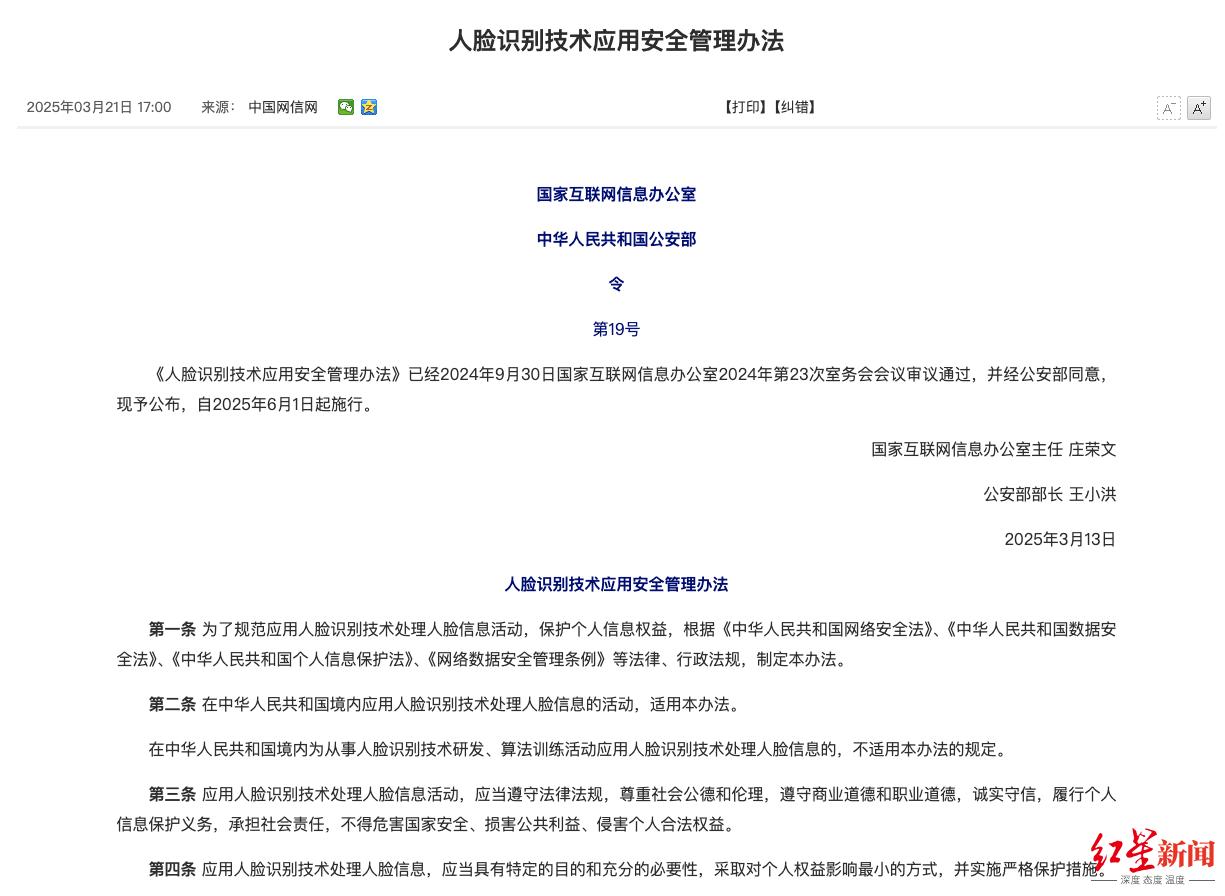Viewport: 1225px width, 896px height.
Task: Click the publish date 2025年03月21日 17:00
Action: click(99, 107)
